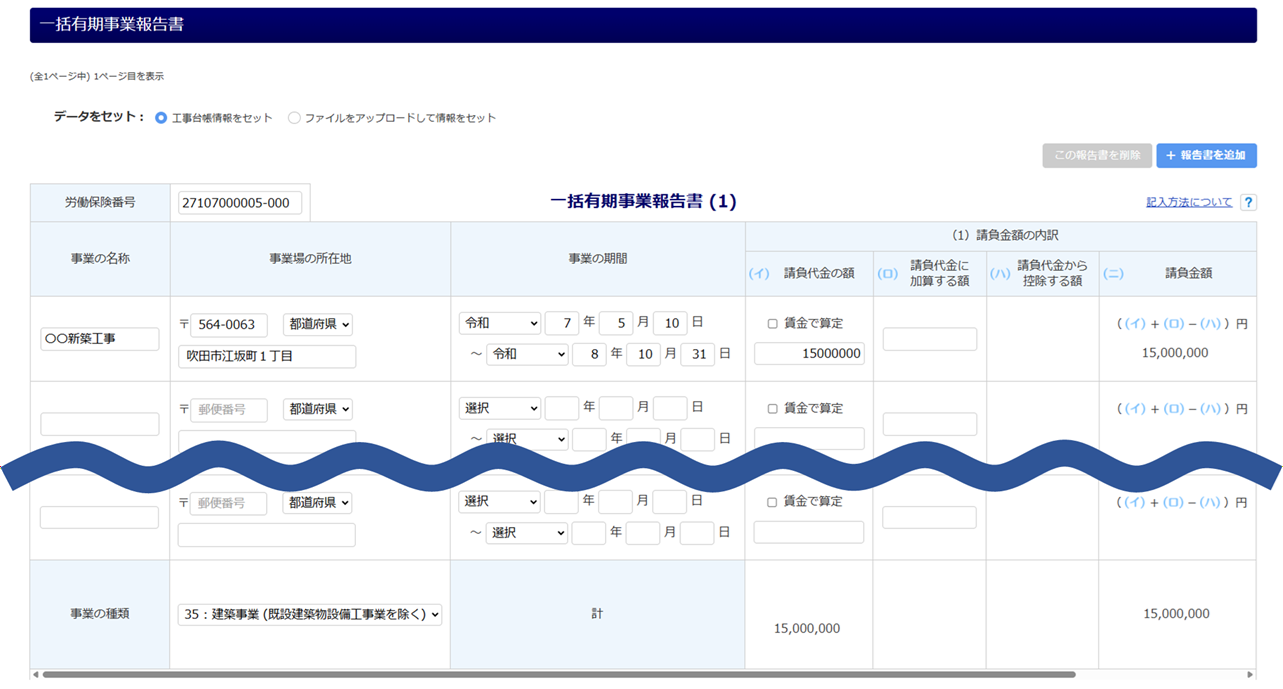Check 賃金で算定 in the second row
1283x689 pixels.
click(x=772, y=408)
